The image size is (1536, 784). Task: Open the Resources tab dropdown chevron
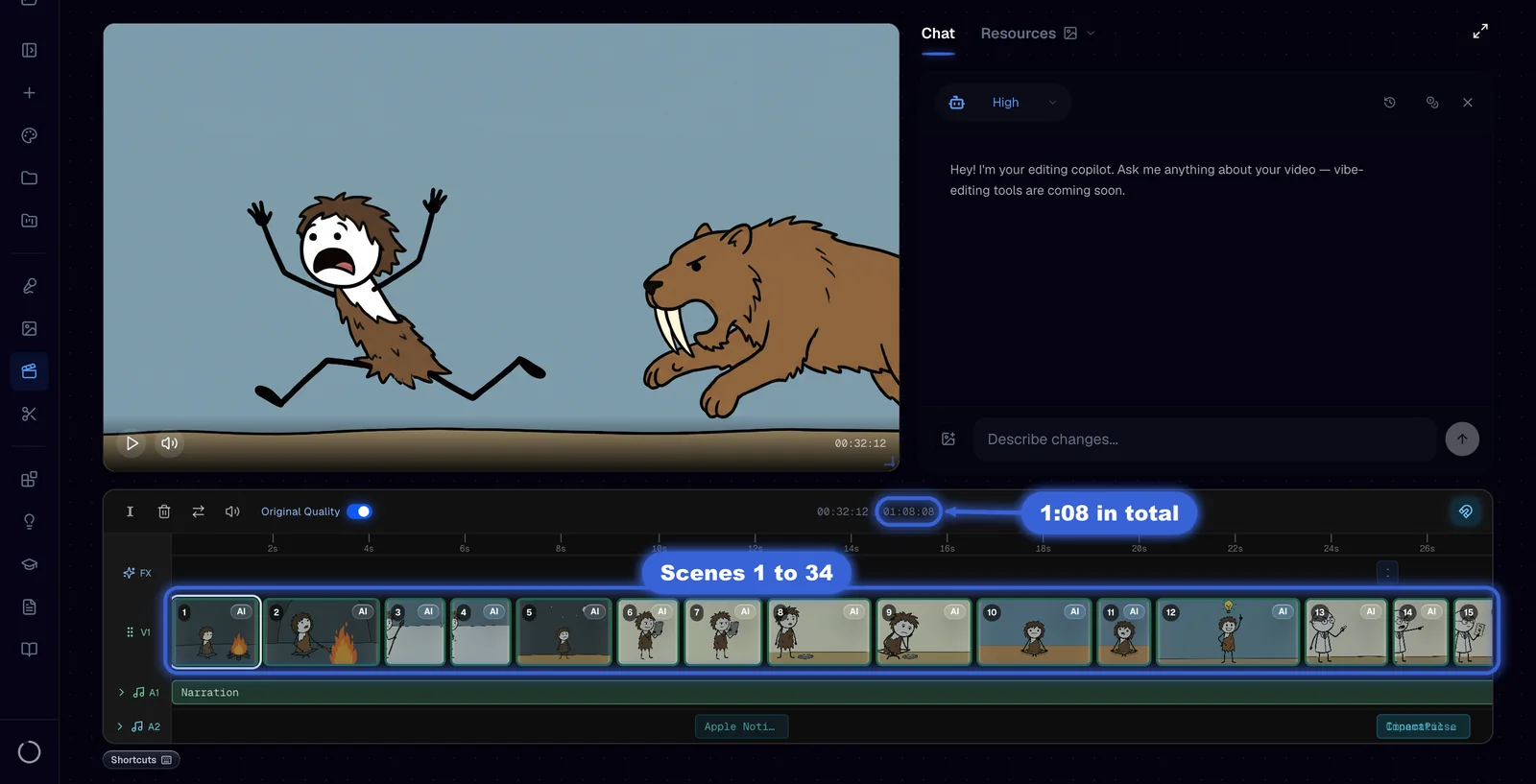pyautogui.click(x=1091, y=34)
